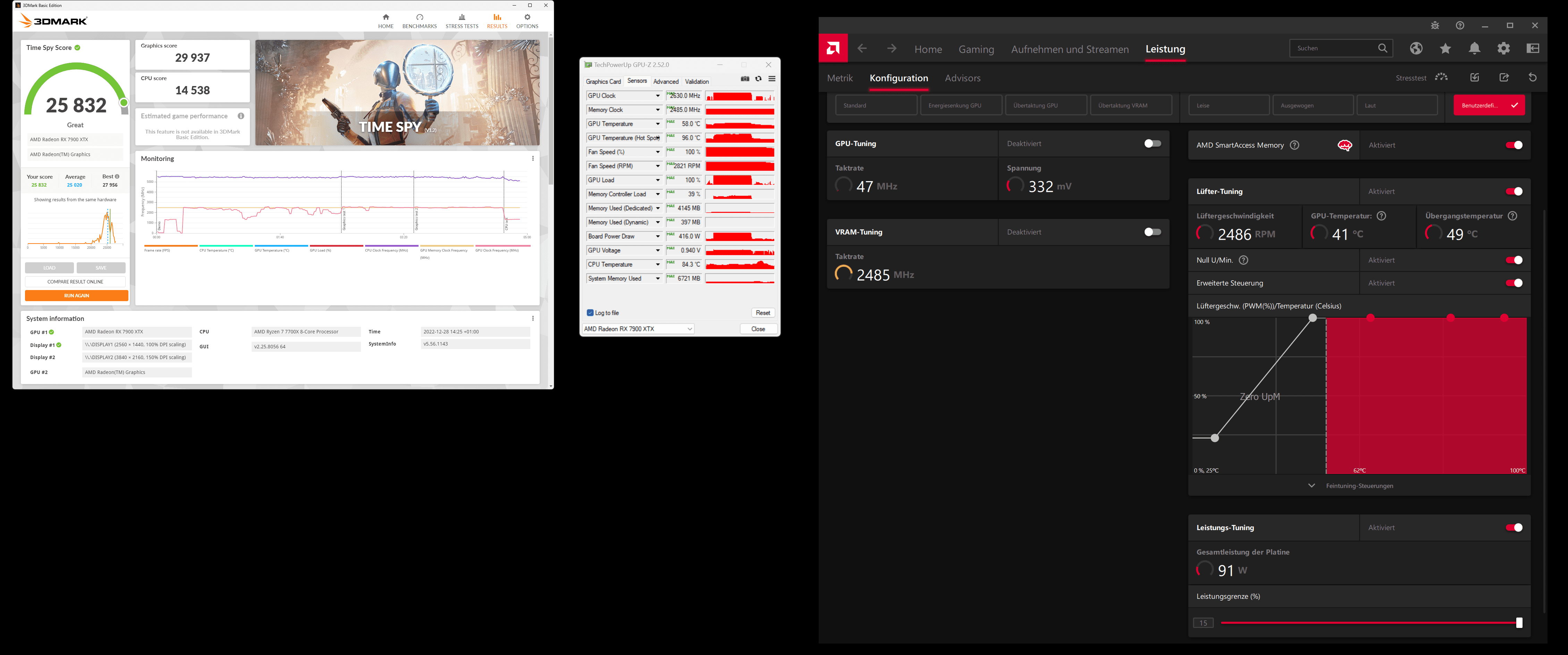Select Standard tuning preset
Screen dimensions: 1568x655
876,105
